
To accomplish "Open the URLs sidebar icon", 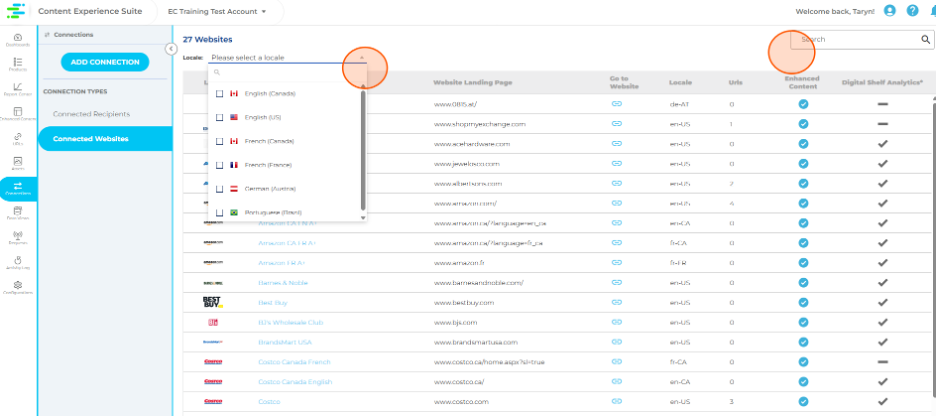I will point(18,139).
